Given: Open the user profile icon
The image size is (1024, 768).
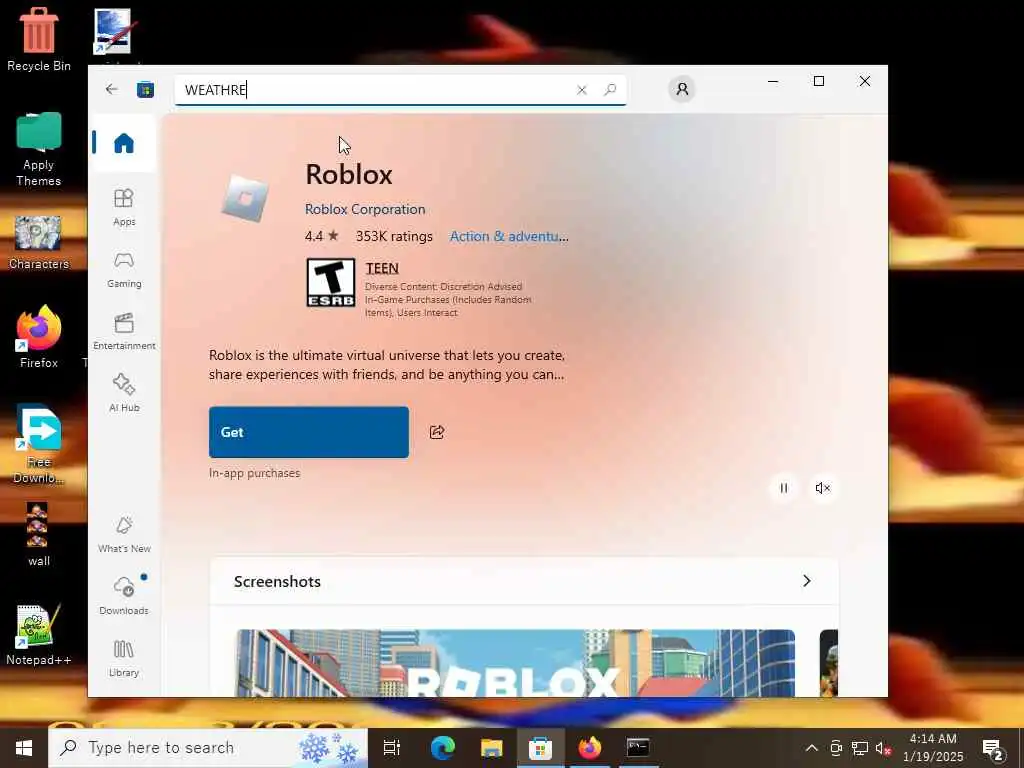Looking at the screenshot, I should pyautogui.click(x=682, y=89).
